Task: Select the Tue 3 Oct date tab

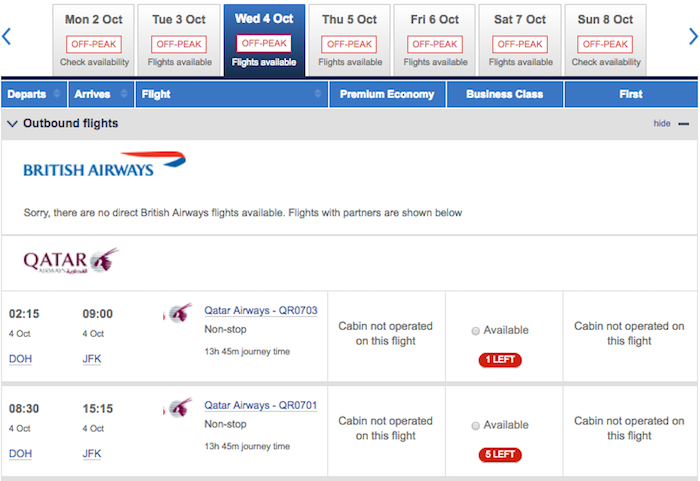Action: [x=179, y=40]
